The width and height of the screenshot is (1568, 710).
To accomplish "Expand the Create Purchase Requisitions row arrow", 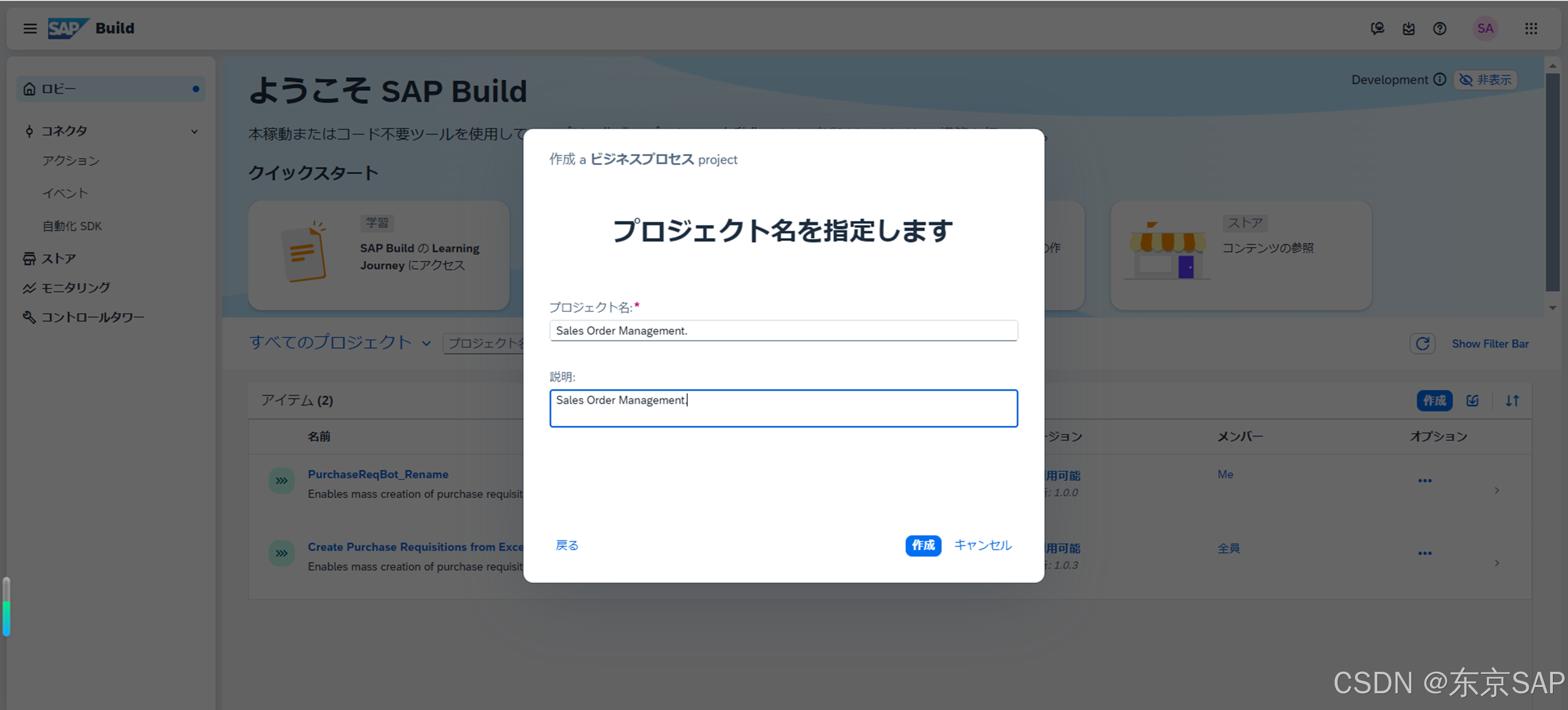I will [x=1497, y=563].
